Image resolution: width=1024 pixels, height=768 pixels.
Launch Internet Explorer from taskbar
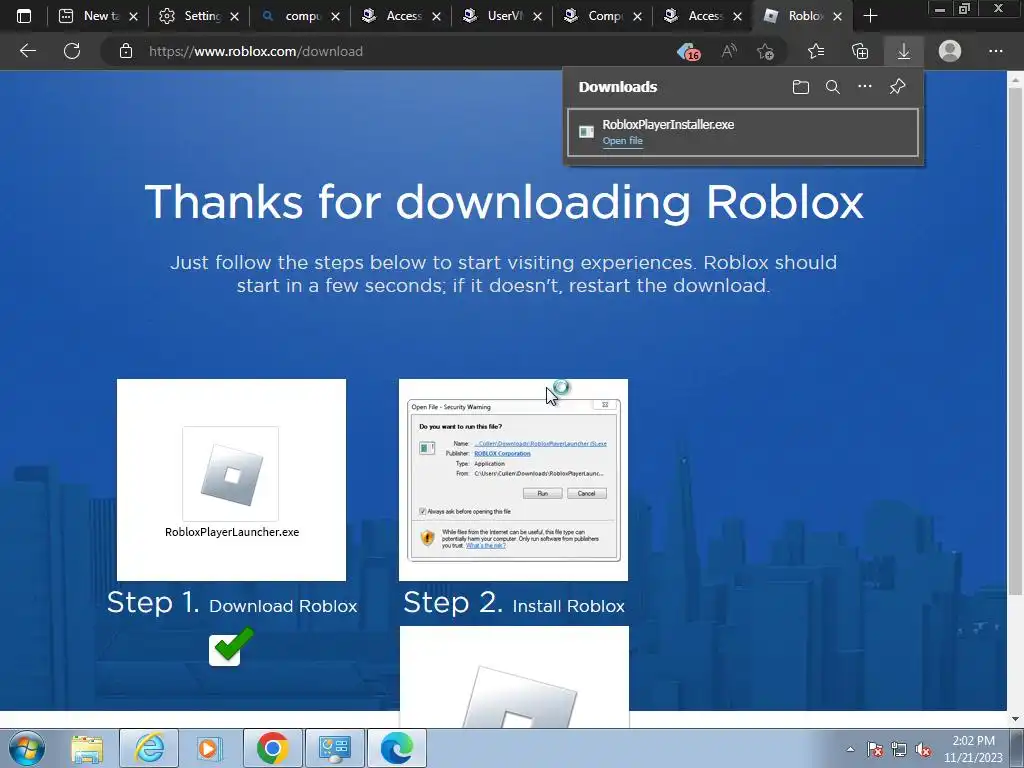(149, 748)
